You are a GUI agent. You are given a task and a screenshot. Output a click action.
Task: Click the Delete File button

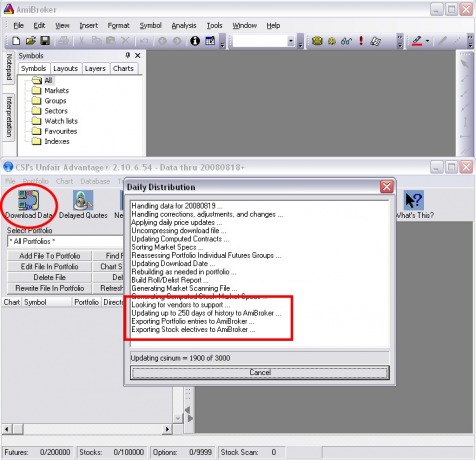(x=49, y=277)
